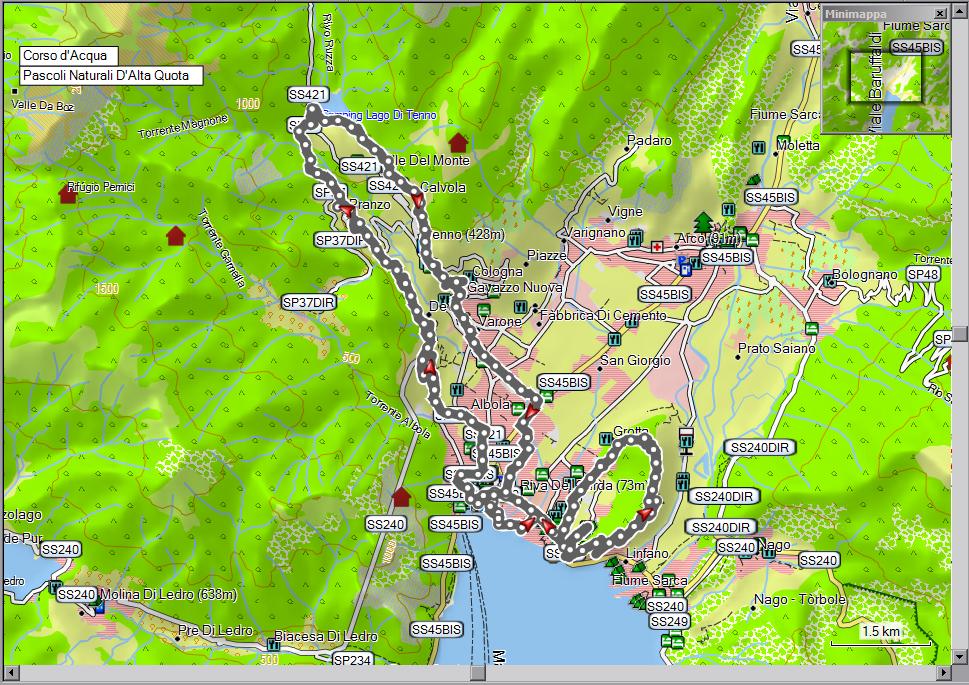Click the 1.5 km map scale bar
969x685 pixels.
point(881,635)
